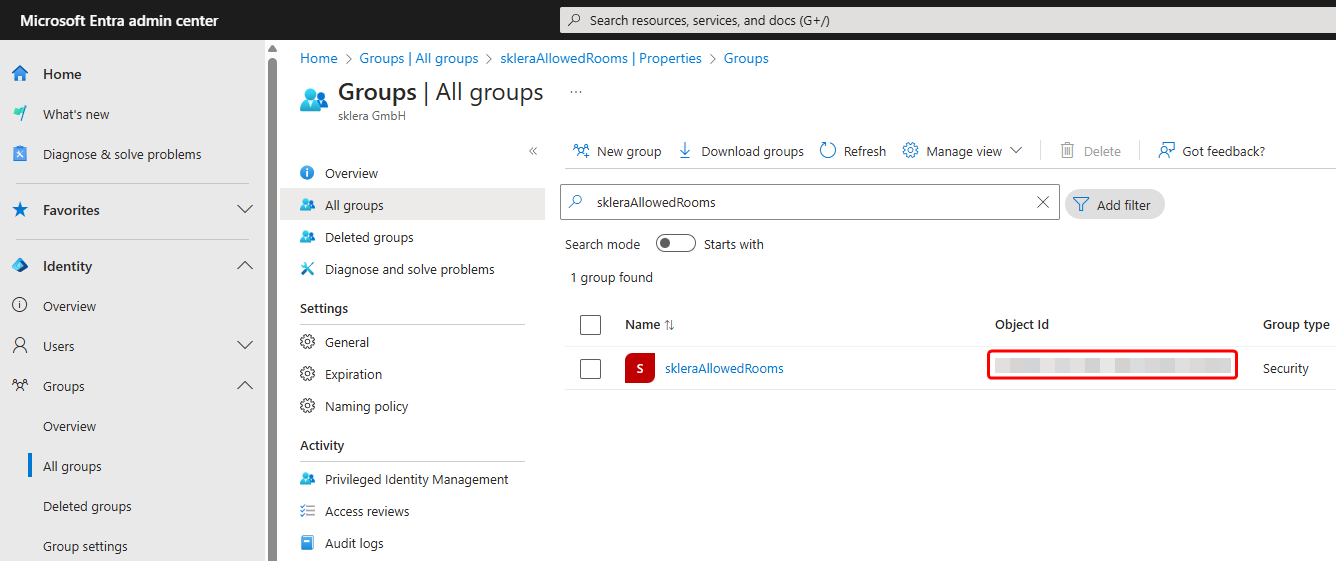Expand the Users section chevron
Image resolution: width=1336 pixels, height=561 pixels.
click(244, 346)
